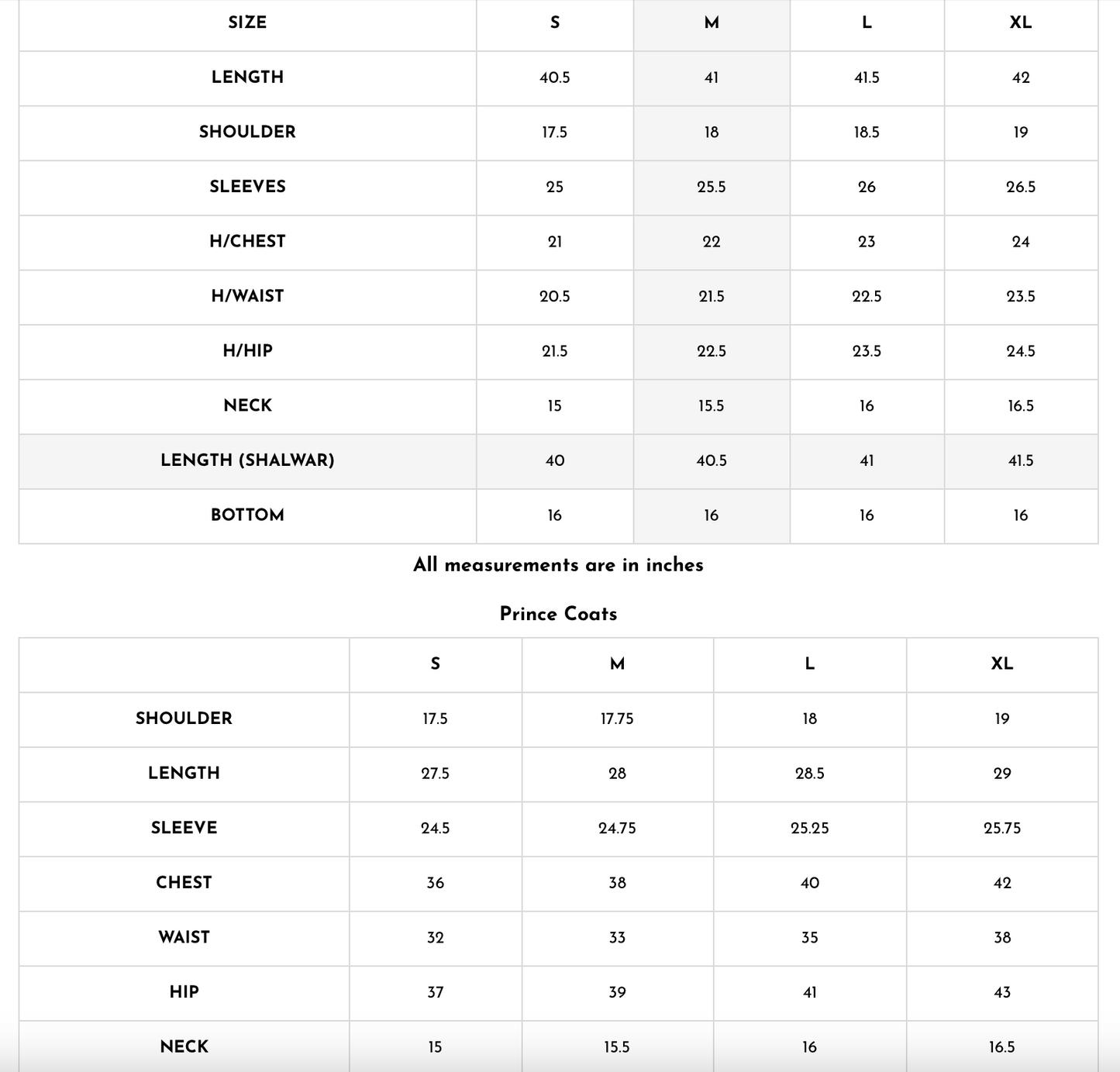Select the HIP row label in Prince Coats
The height and width of the screenshot is (1072, 1120).
coord(184,992)
